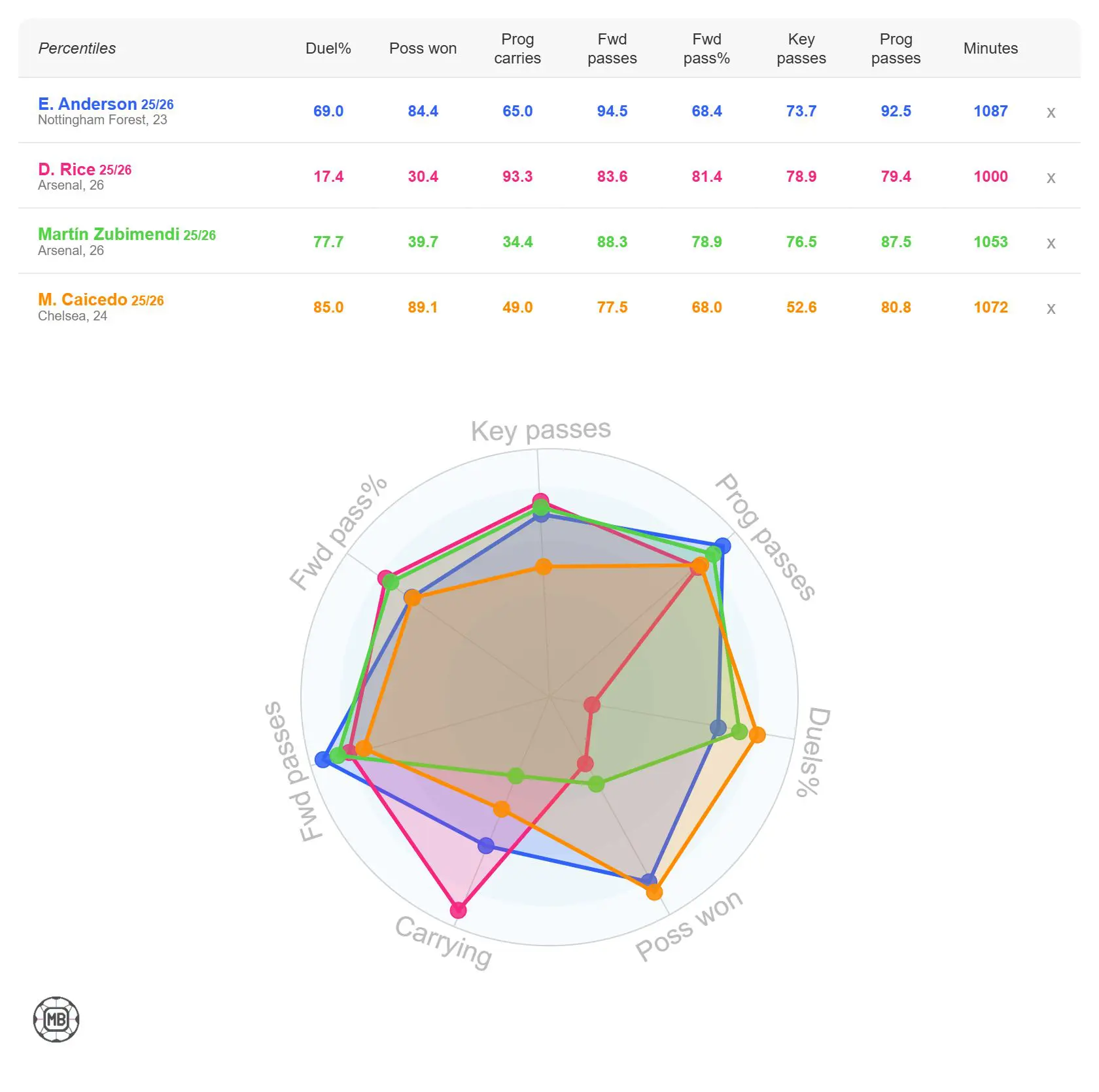
Task: Click Caicedo's orange Duels% radar point
Action: click(757, 735)
